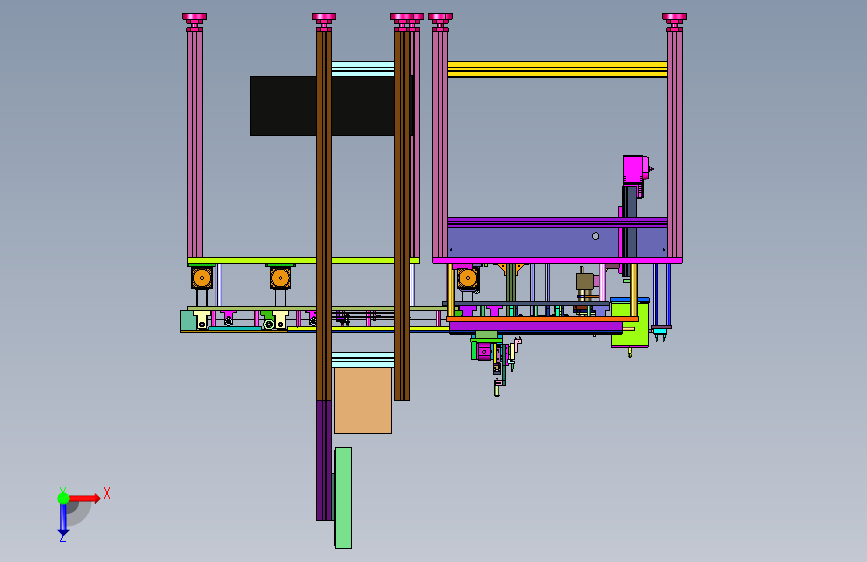Click the small circular hole on purple plate
867x562 pixels.
click(596, 236)
